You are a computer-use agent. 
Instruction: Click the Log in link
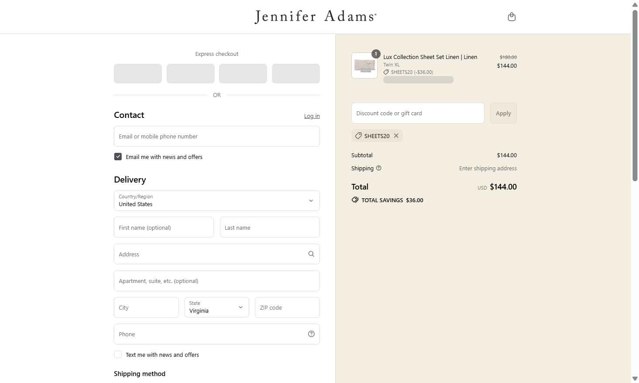[312, 116]
